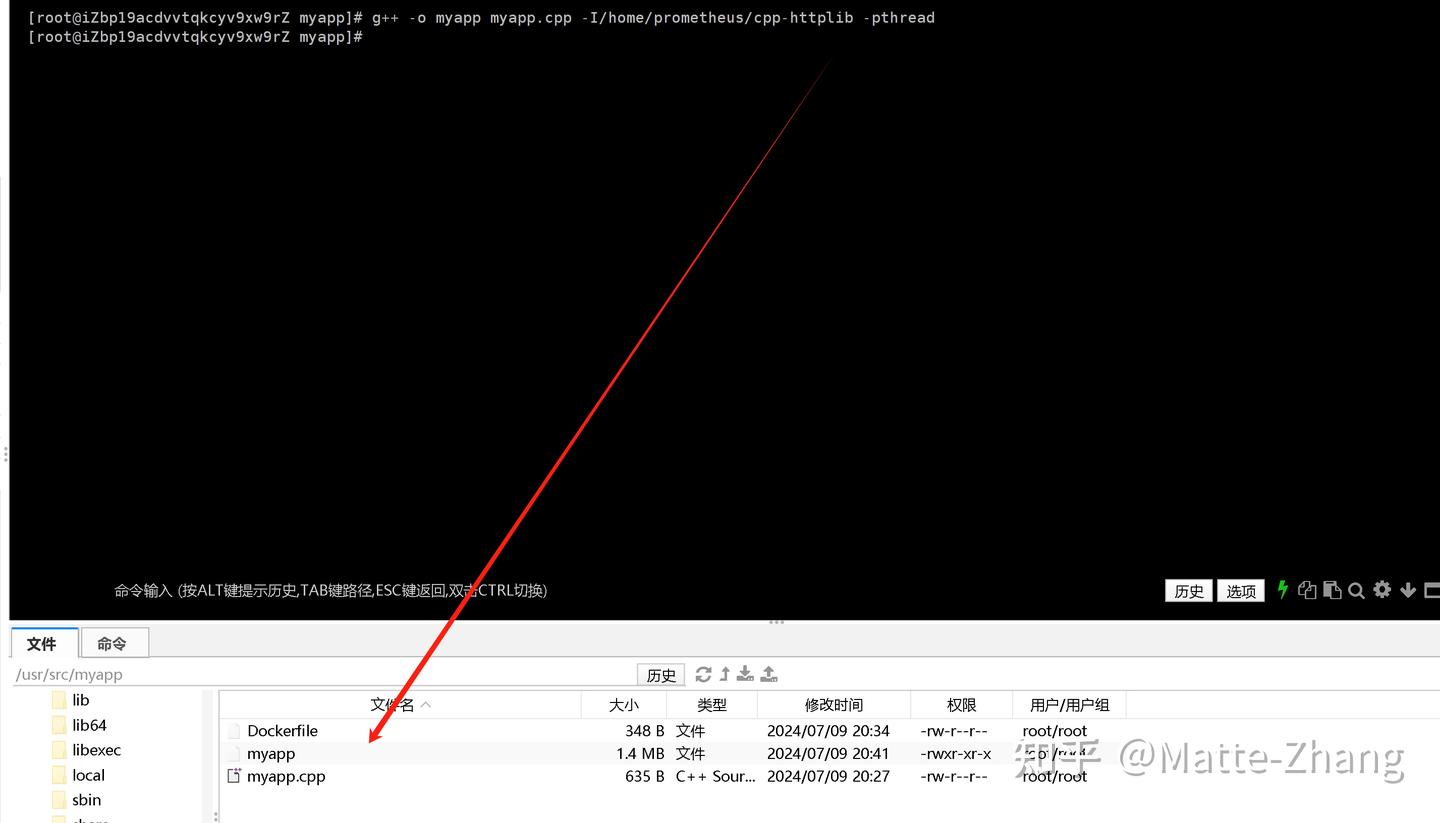Screen dimensions: 1440x823
Task: Switch to the 命令 tab
Action: pos(113,643)
